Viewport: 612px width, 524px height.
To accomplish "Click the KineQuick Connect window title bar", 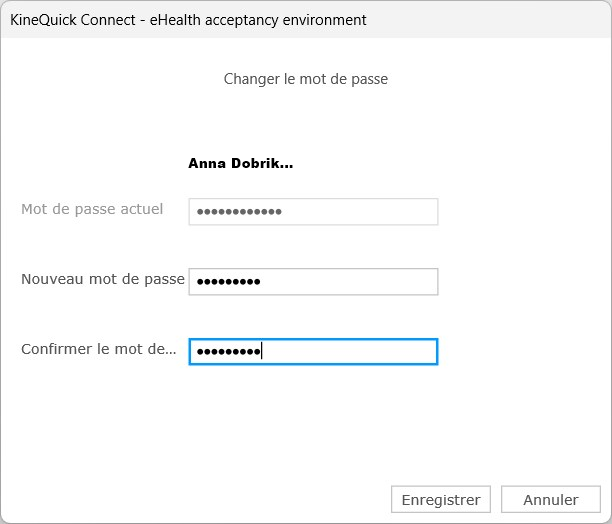I will [306, 20].
